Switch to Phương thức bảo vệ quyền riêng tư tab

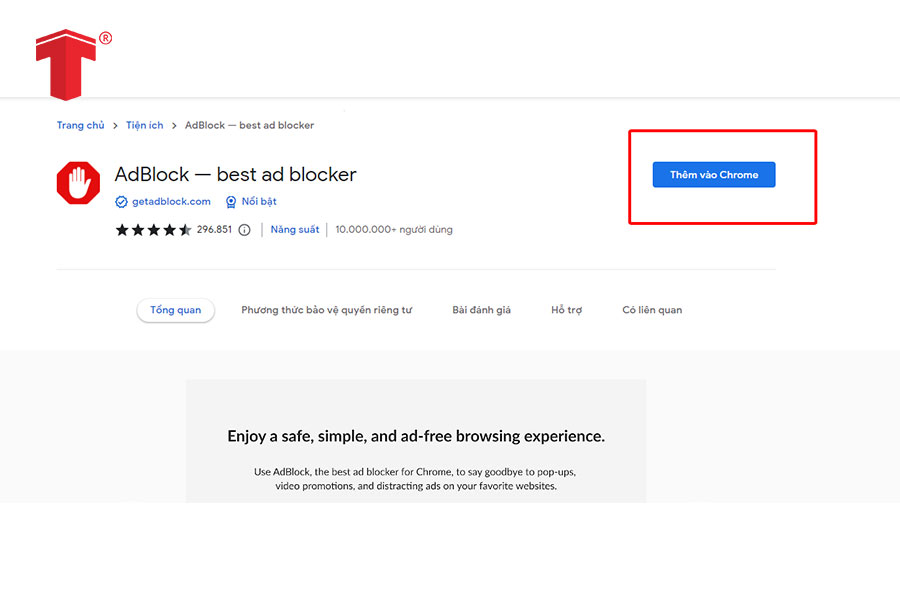(x=327, y=310)
